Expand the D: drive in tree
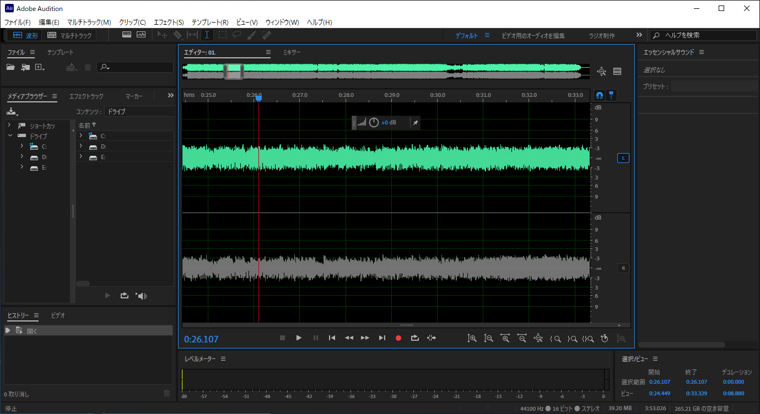Screen dimensions: 760x414 pos(22,157)
